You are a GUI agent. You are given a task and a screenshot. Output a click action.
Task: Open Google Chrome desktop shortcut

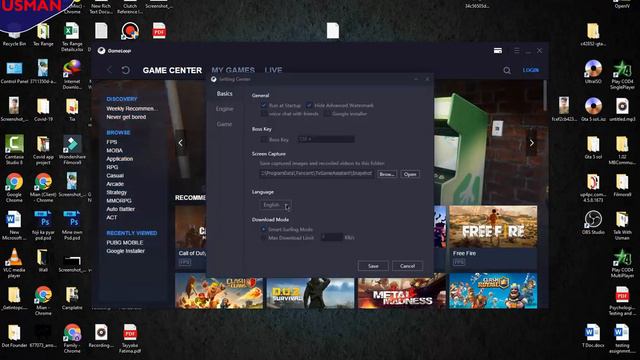point(14,187)
